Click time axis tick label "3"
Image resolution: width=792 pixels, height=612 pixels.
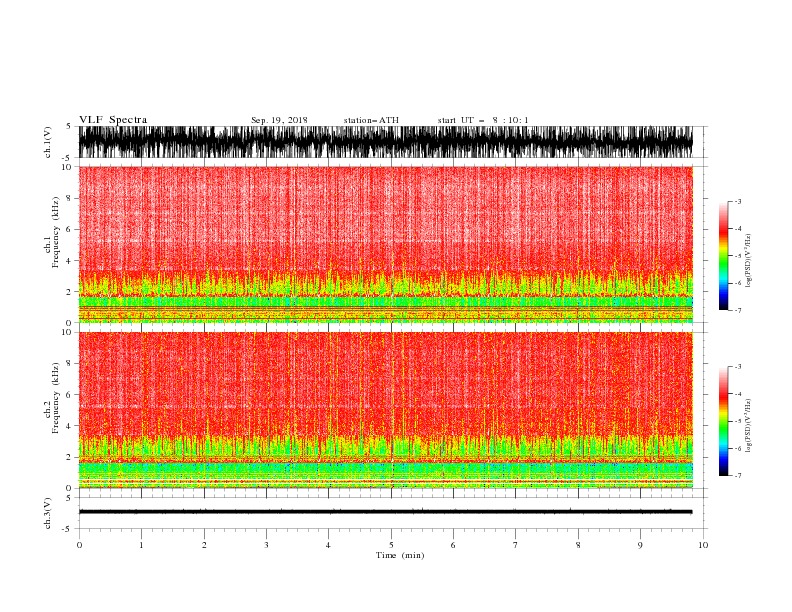(x=266, y=545)
